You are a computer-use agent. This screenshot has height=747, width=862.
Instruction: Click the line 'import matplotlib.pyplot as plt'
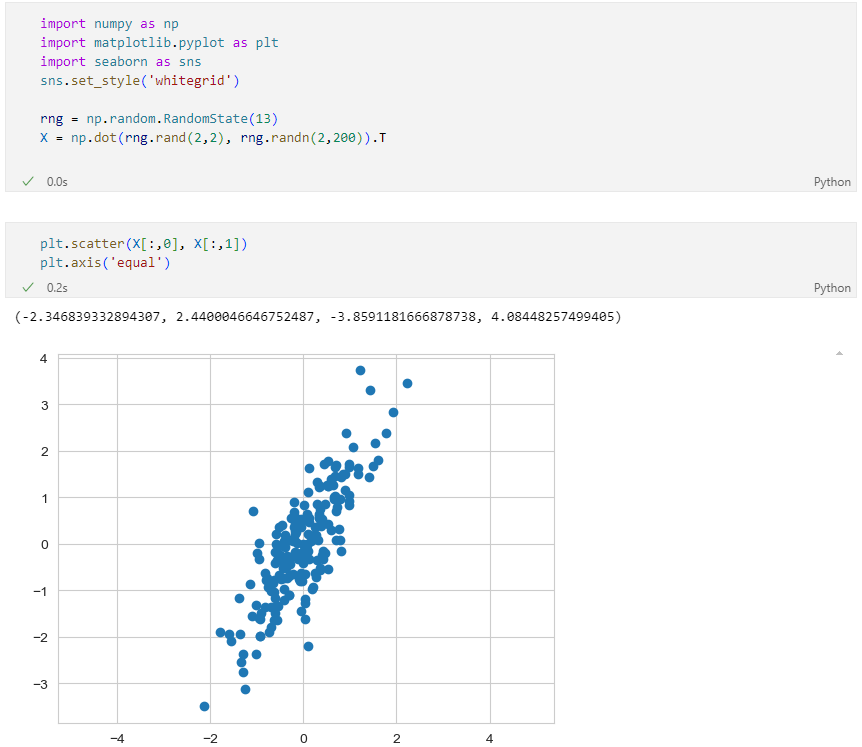click(x=159, y=43)
